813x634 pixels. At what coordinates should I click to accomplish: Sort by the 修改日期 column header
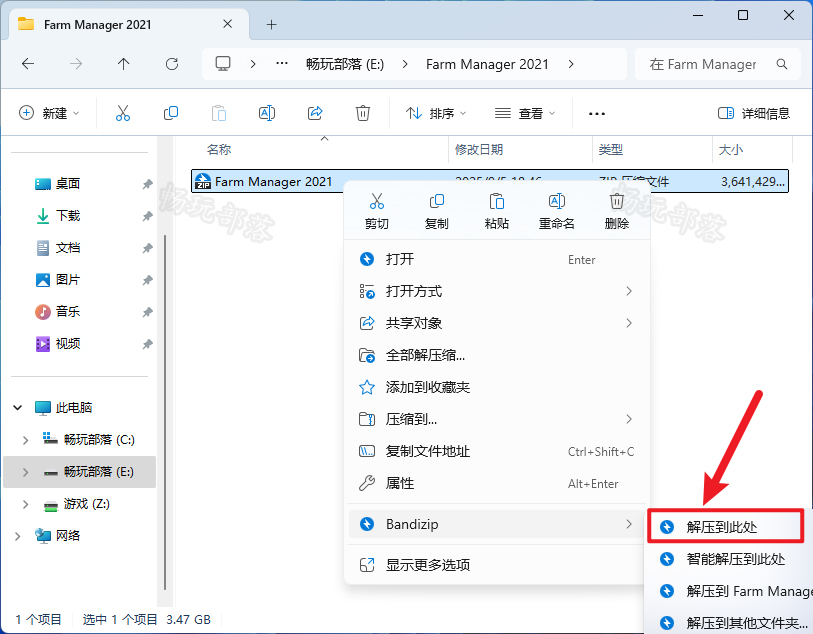(x=479, y=150)
